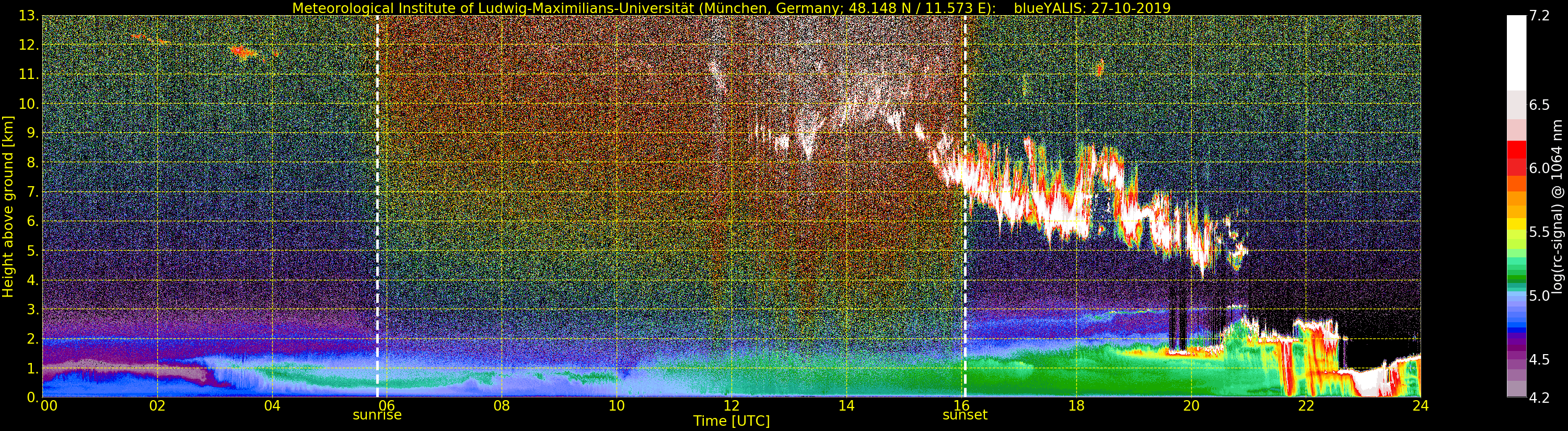Click height axis tick label 1.
Image resolution: width=1568 pixels, height=431 pixels.
pos(33,368)
